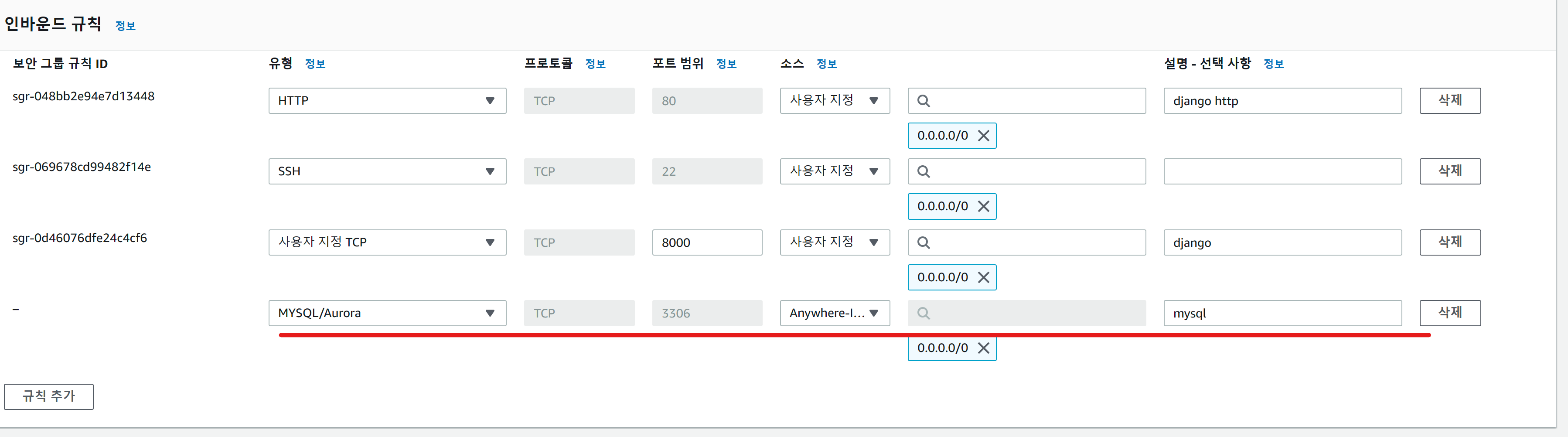Click the empty description field of SSH rule
This screenshot has width=1568, height=437.
point(1282,171)
